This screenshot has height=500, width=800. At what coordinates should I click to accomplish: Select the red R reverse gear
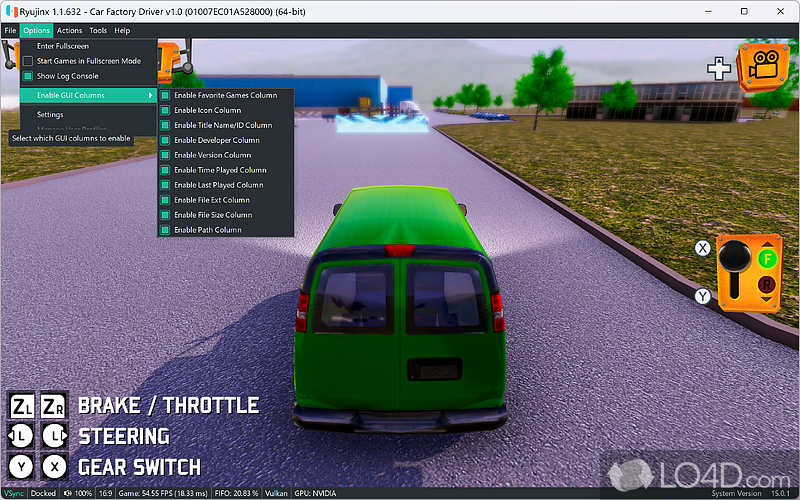[766, 285]
